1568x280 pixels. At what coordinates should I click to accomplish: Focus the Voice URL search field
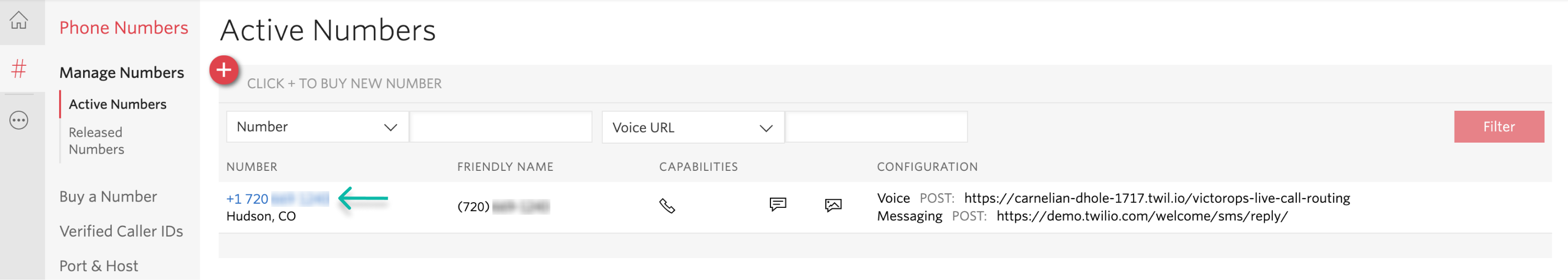point(876,127)
